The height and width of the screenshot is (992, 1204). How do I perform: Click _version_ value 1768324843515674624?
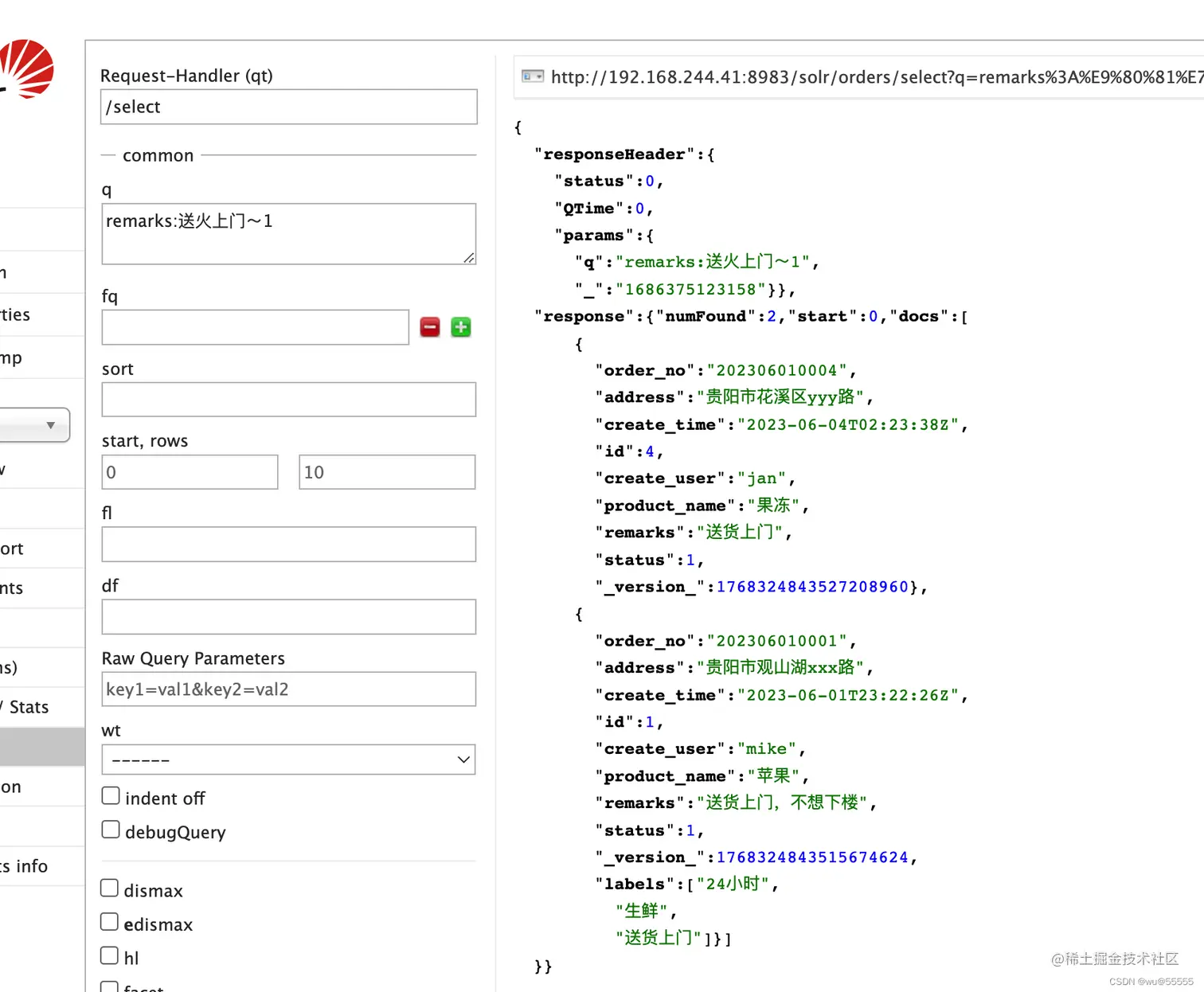tap(812, 857)
